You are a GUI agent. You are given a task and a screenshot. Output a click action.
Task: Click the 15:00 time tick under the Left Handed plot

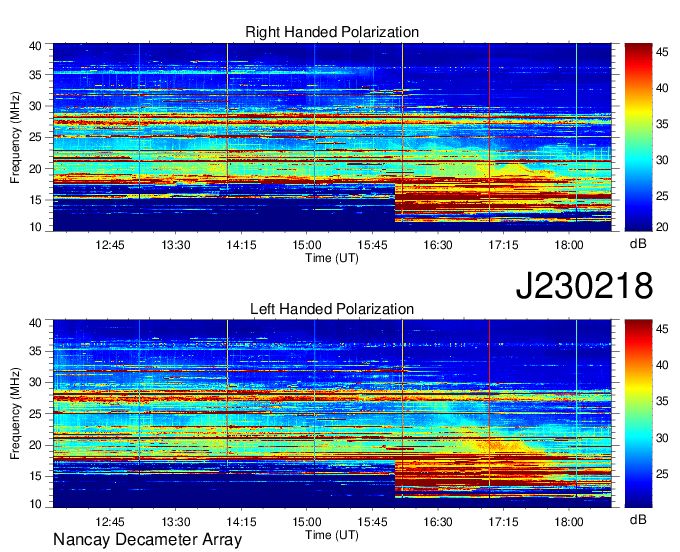307,522
